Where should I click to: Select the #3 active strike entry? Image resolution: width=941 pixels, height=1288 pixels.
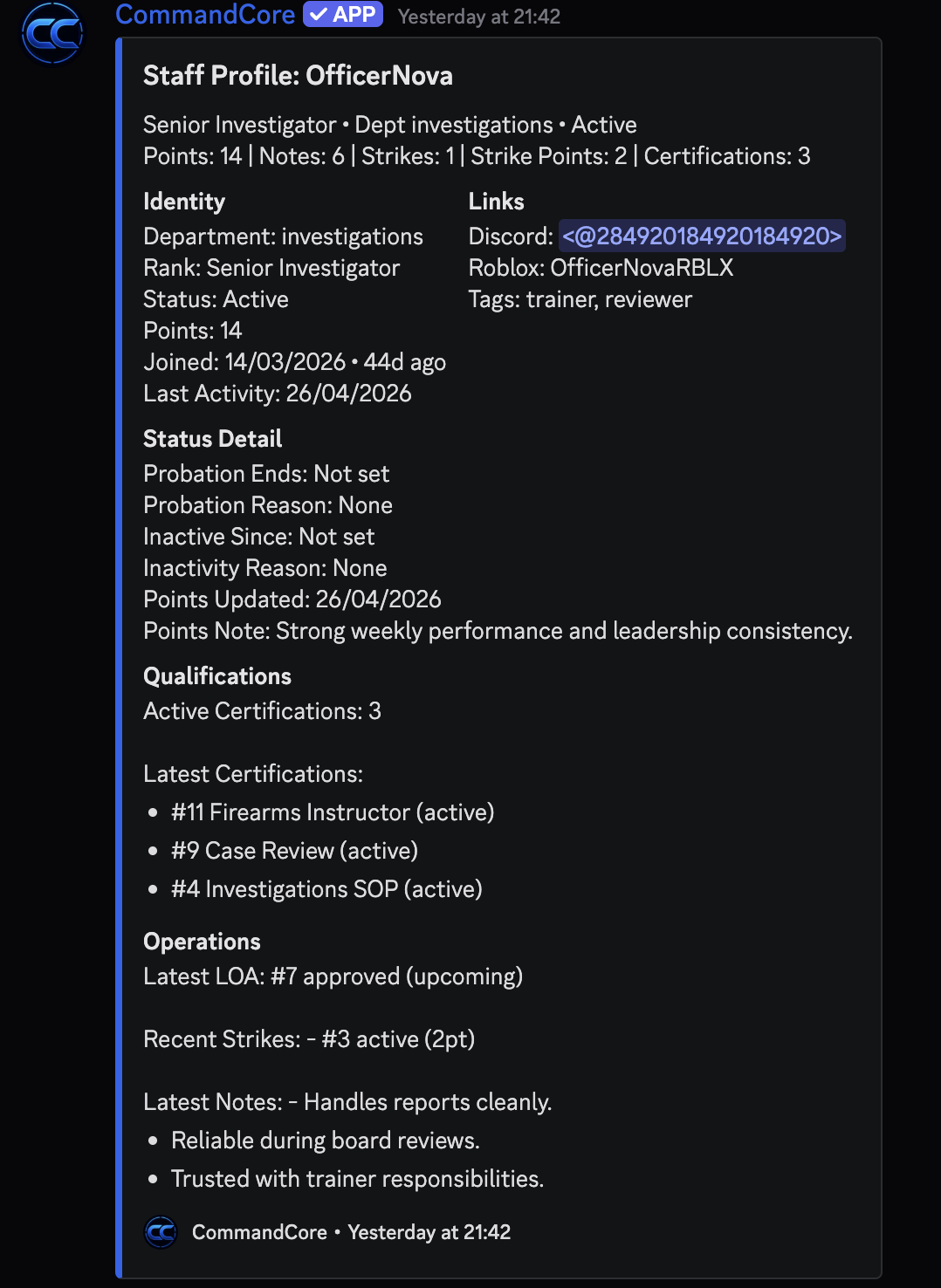tap(397, 1039)
